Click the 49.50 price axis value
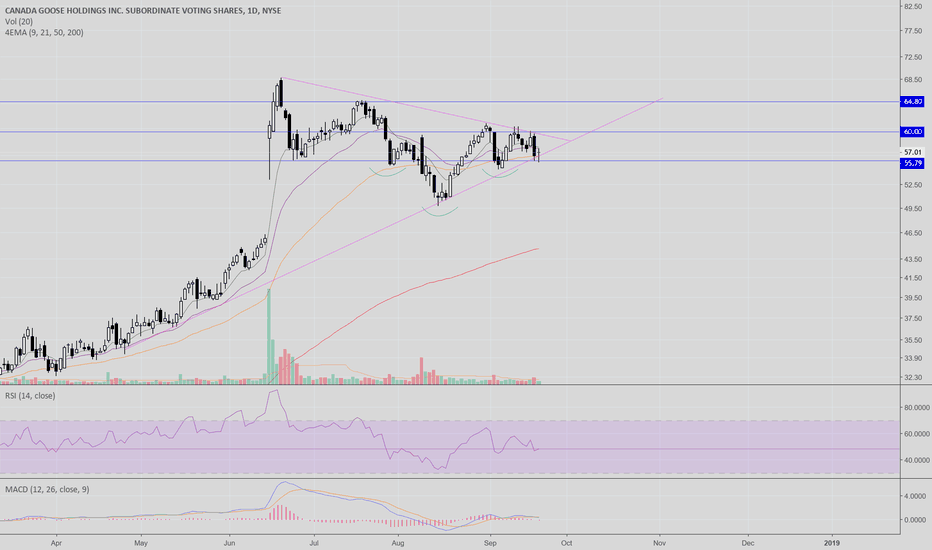 point(912,208)
